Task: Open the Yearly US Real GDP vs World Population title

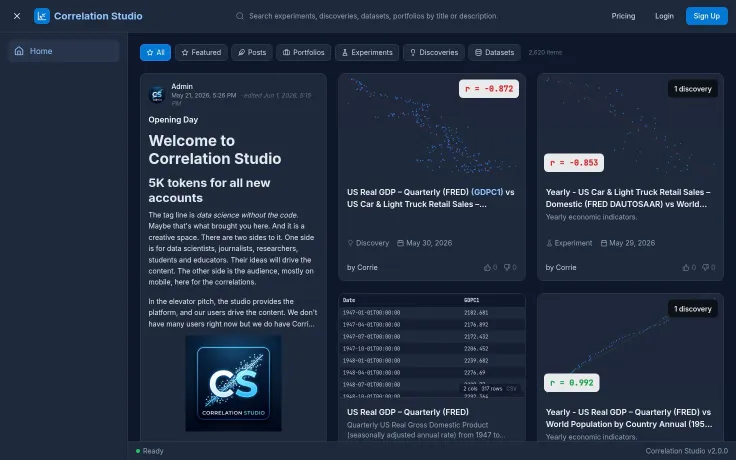Action: [x=629, y=418]
